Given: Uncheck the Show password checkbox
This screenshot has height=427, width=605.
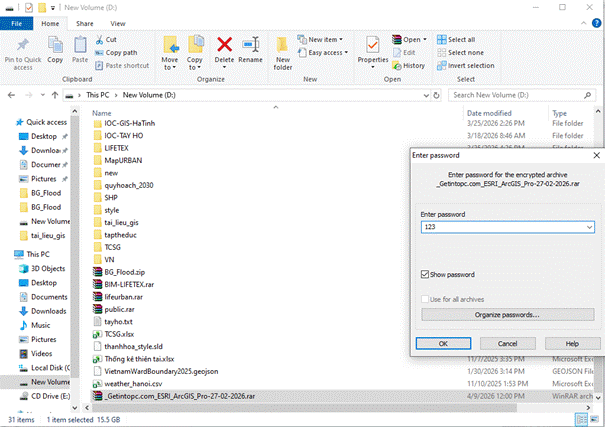Looking at the screenshot, I should click(426, 274).
